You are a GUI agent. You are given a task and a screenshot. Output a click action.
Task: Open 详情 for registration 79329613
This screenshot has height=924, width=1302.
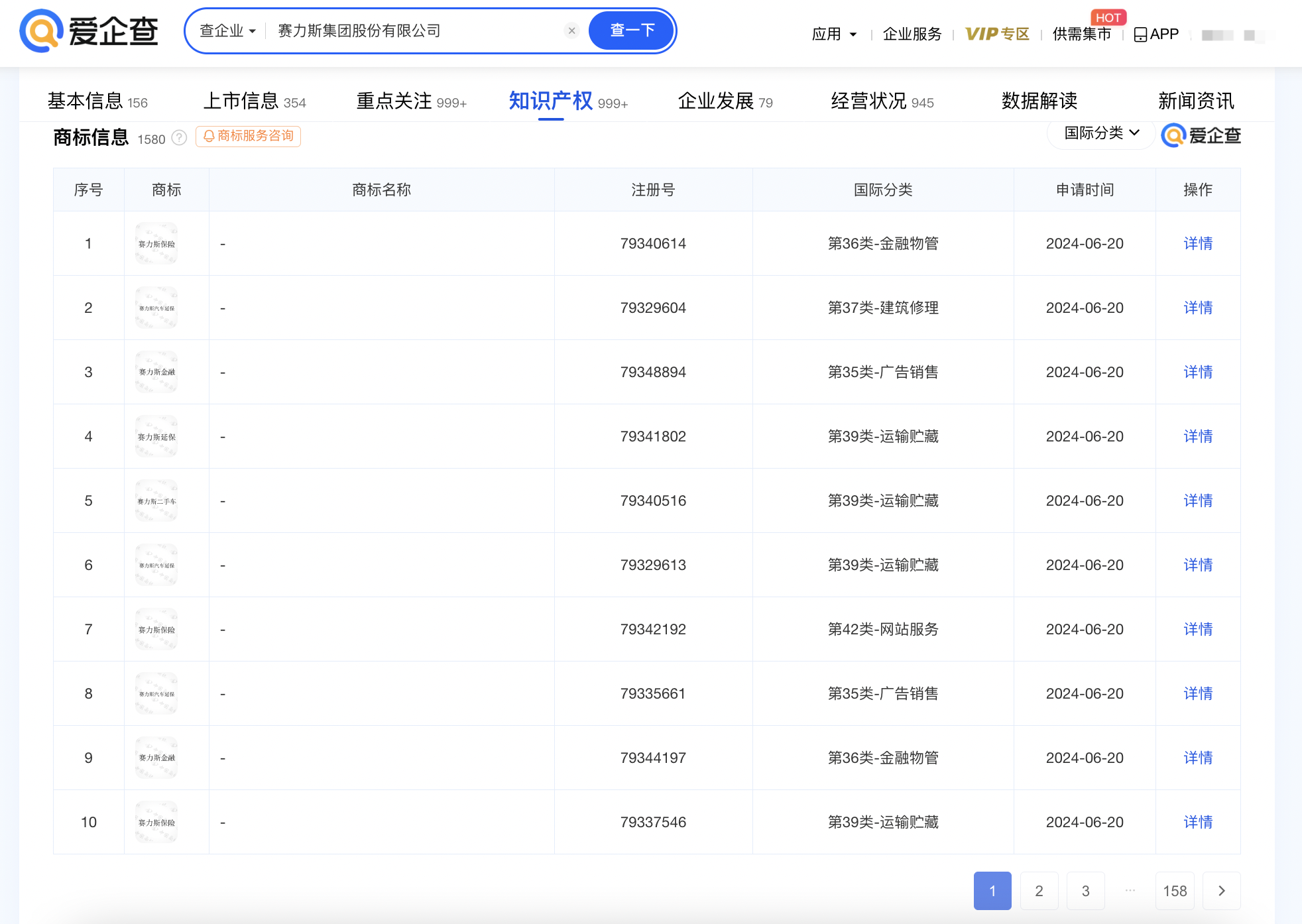coord(1198,565)
